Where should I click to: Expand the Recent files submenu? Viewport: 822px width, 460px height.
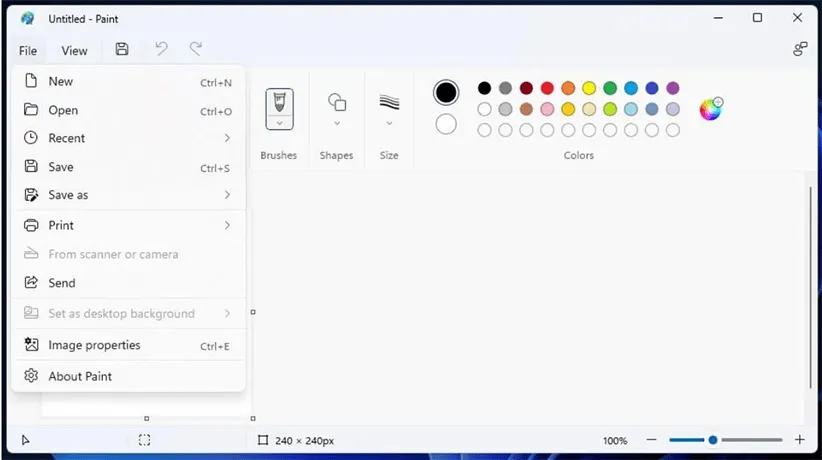227,138
